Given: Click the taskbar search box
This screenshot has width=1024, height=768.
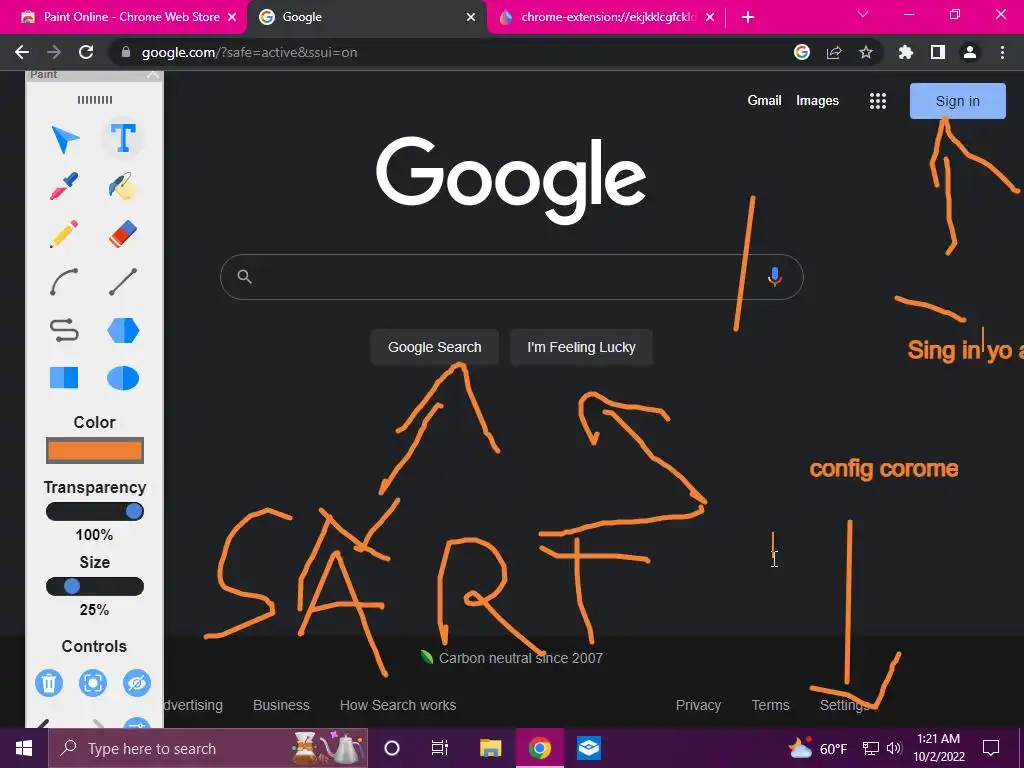Looking at the screenshot, I should pyautogui.click(x=208, y=748).
